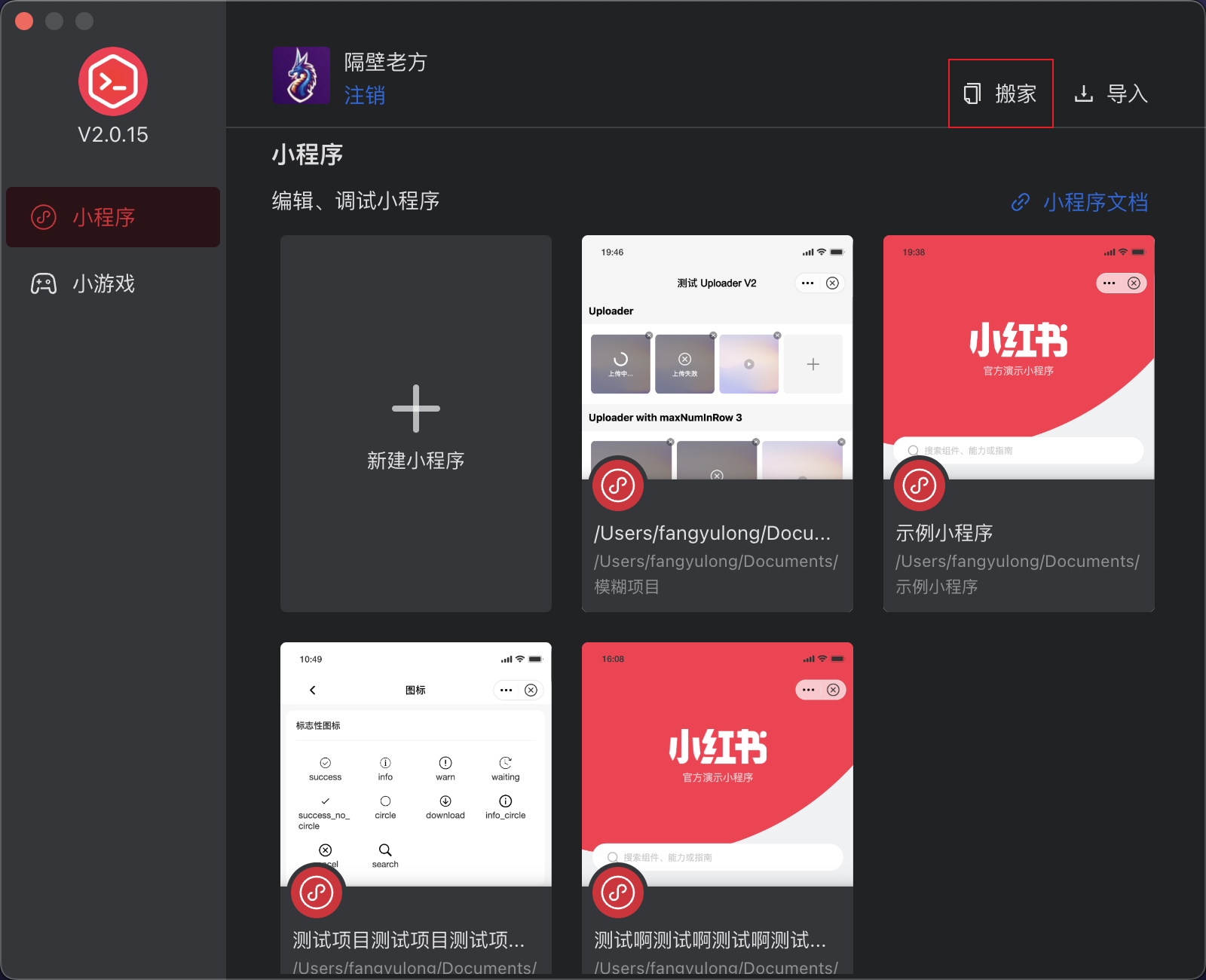Screen dimensions: 1206x980
Task: Click the red mini program badge on 示例小程序 card
Action: pyautogui.click(x=920, y=485)
